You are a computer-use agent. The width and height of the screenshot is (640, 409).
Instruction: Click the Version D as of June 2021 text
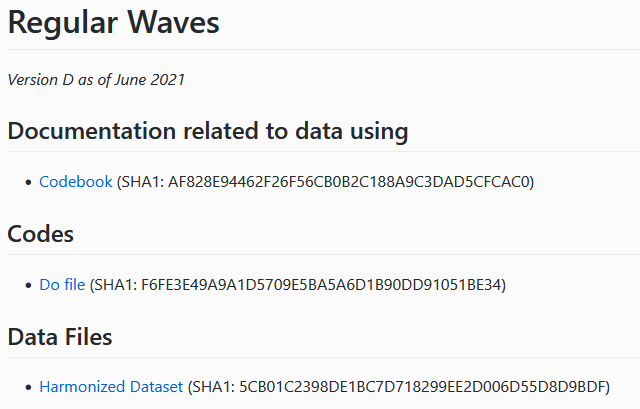point(96,80)
